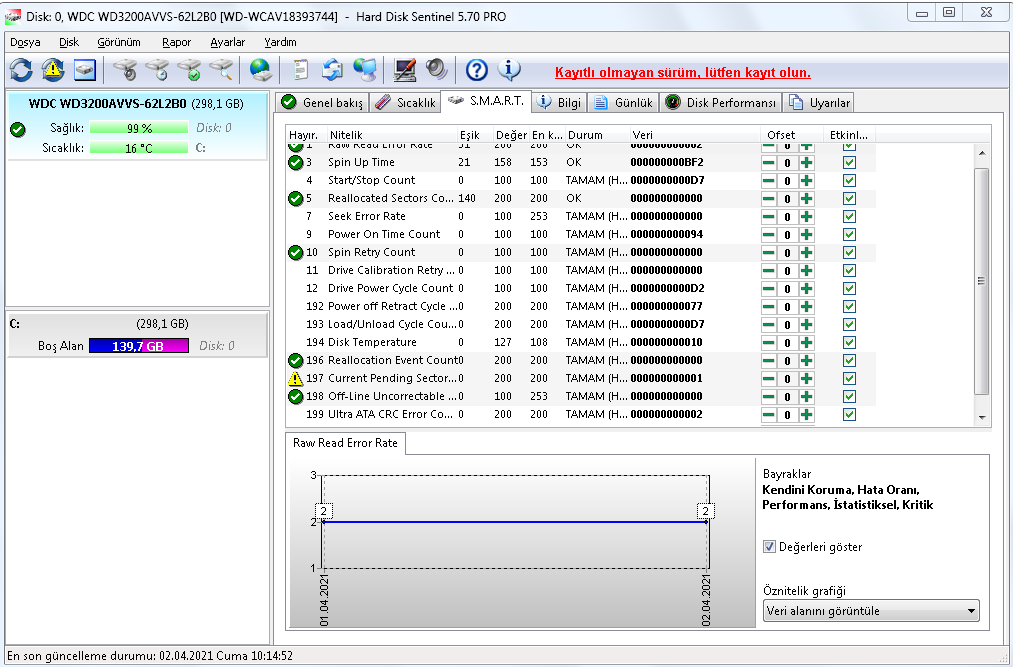Click the speaker sound toolbar icon
Screen dimensions: 1013x667
tap(436, 70)
